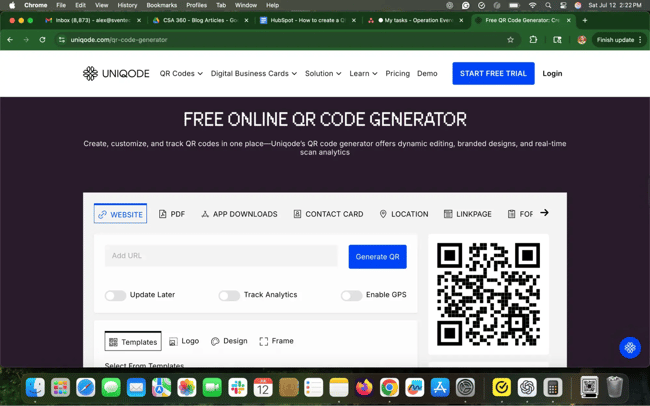Switch to the PDF QR type
The height and width of the screenshot is (406, 650).
[x=172, y=214]
